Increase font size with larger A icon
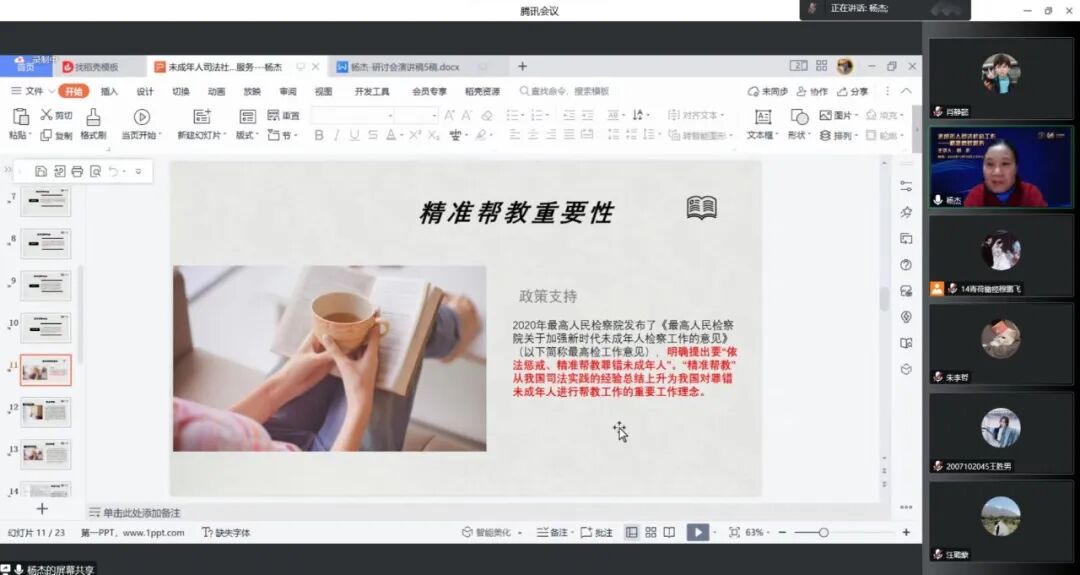Image resolution: width=1080 pixels, height=575 pixels. 449,115
